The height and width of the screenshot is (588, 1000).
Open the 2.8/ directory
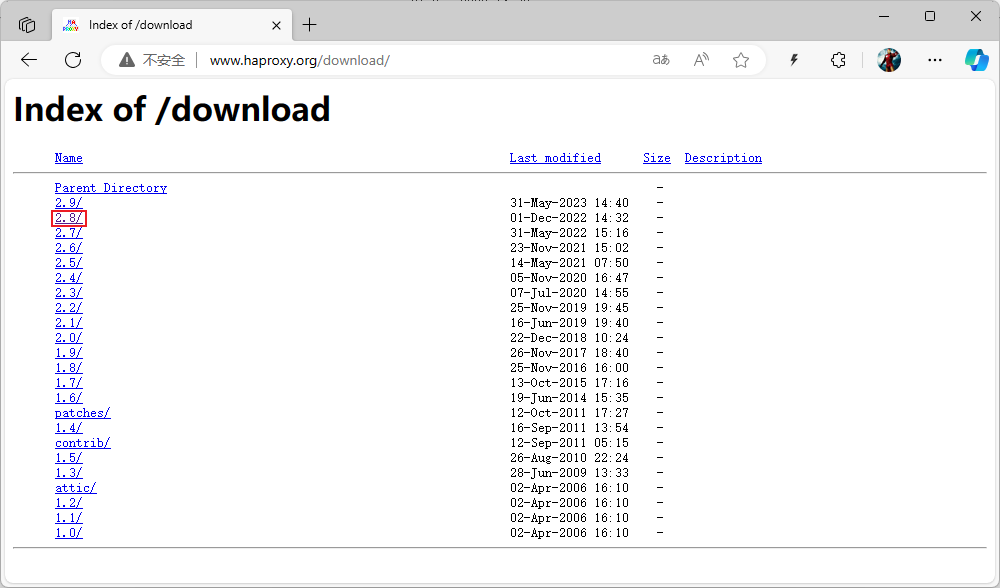click(69, 218)
